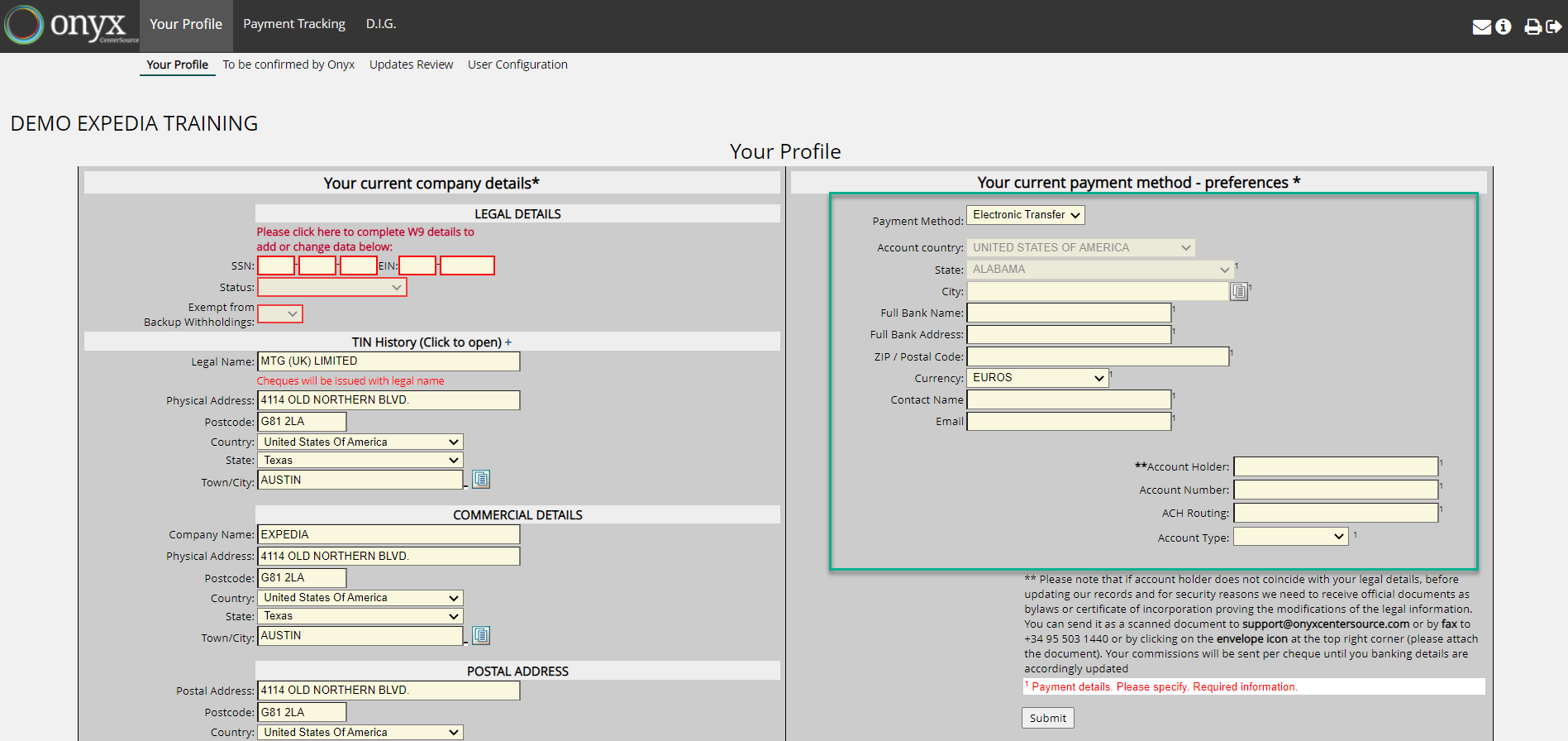Open commercial details State dropdown
This screenshot has width=1568, height=741.
pyautogui.click(x=360, y=615)
